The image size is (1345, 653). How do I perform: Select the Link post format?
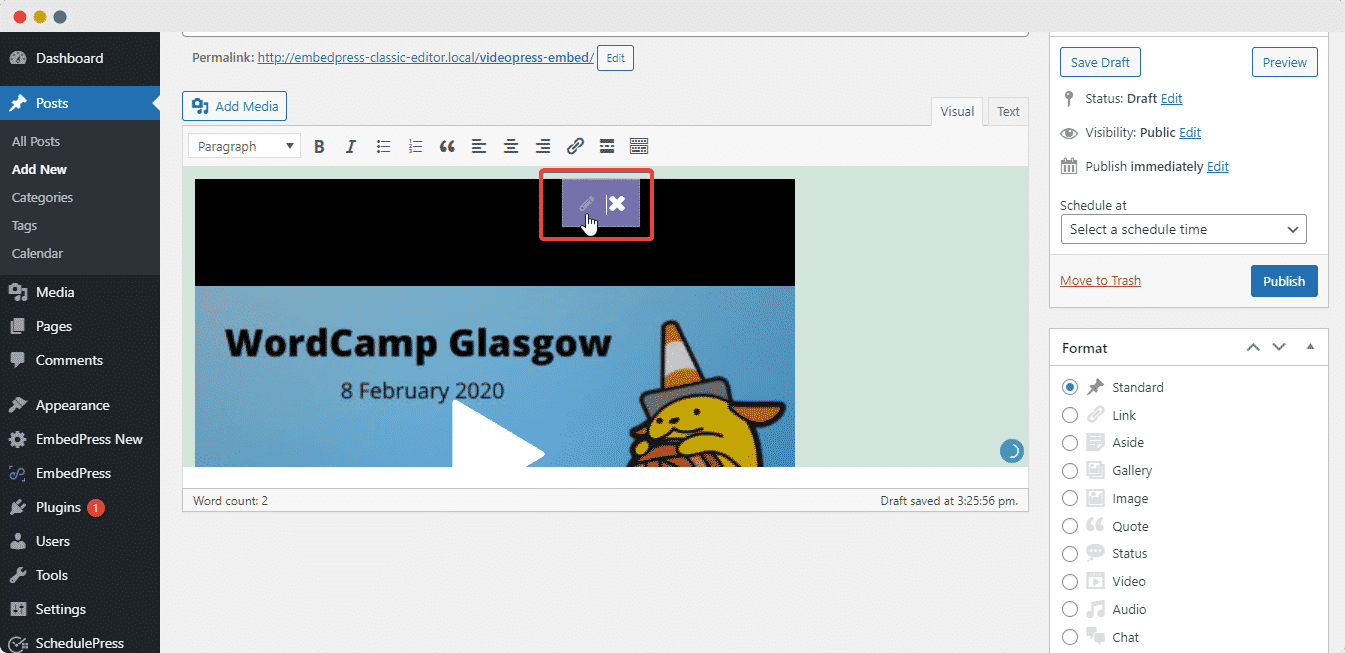pos(1070,415)
